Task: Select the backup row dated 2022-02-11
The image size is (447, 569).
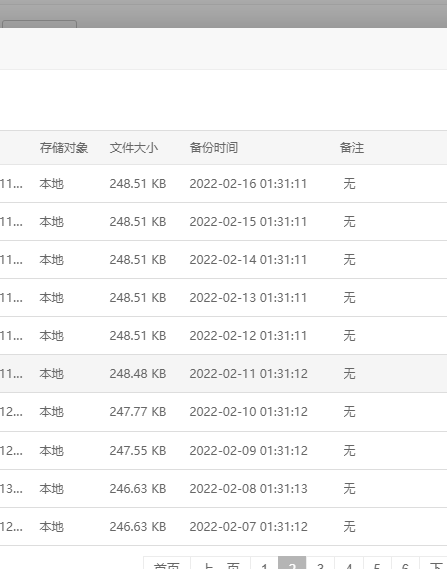Action: point(224,374)
